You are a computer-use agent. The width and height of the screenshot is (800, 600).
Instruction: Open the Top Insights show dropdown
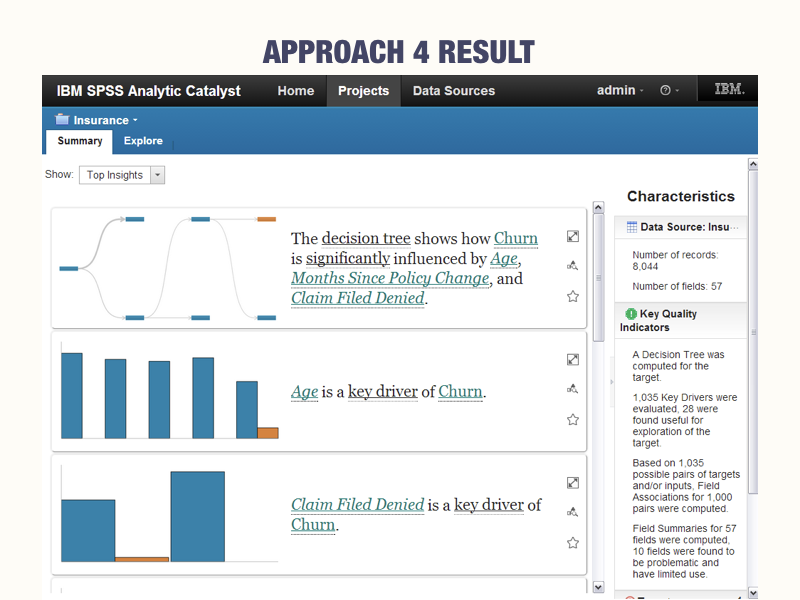(x=122, y=175)
